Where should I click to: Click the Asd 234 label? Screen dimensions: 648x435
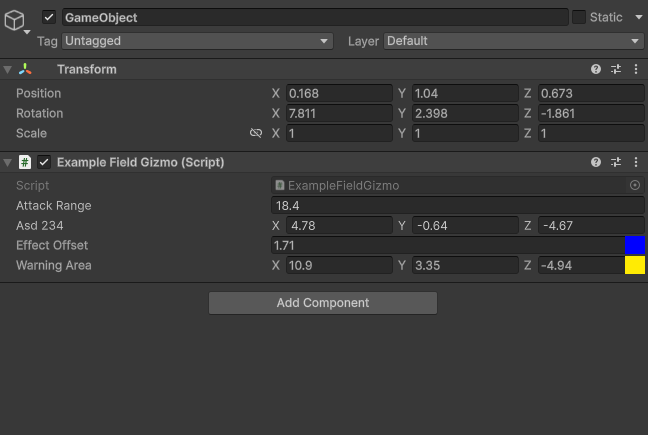click(40, 226)
